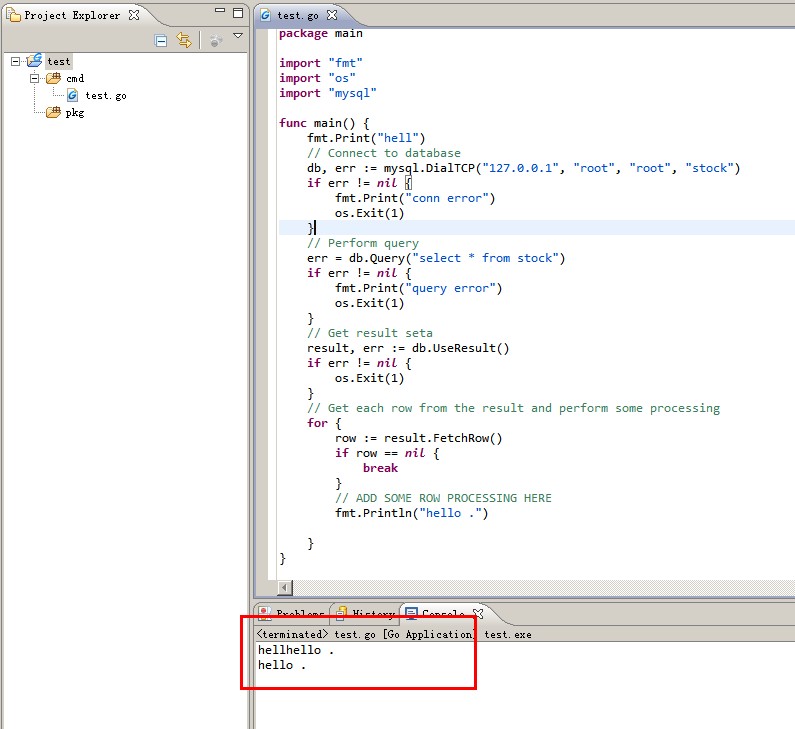This screenshot has height=729, width=795.
Task: Close the Project Explorer view
Action: [133, 15]
